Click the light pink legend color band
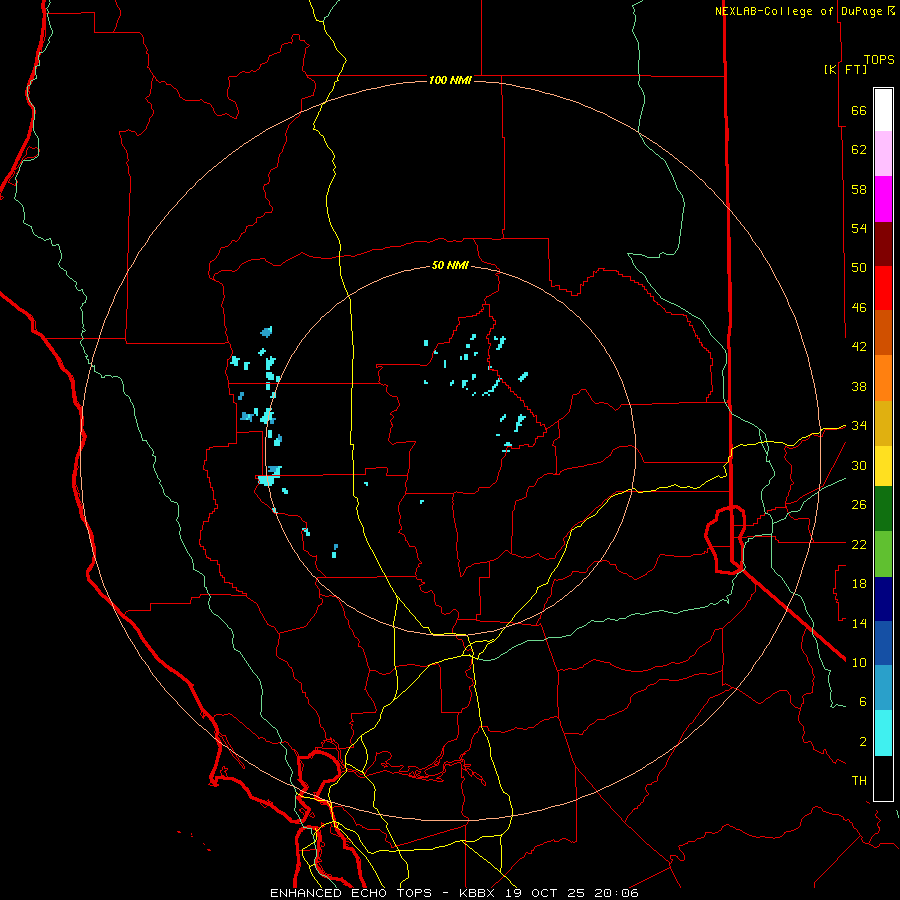Image resolution: width=900 pixels, height=900 pixels. (x=883, y=153)
